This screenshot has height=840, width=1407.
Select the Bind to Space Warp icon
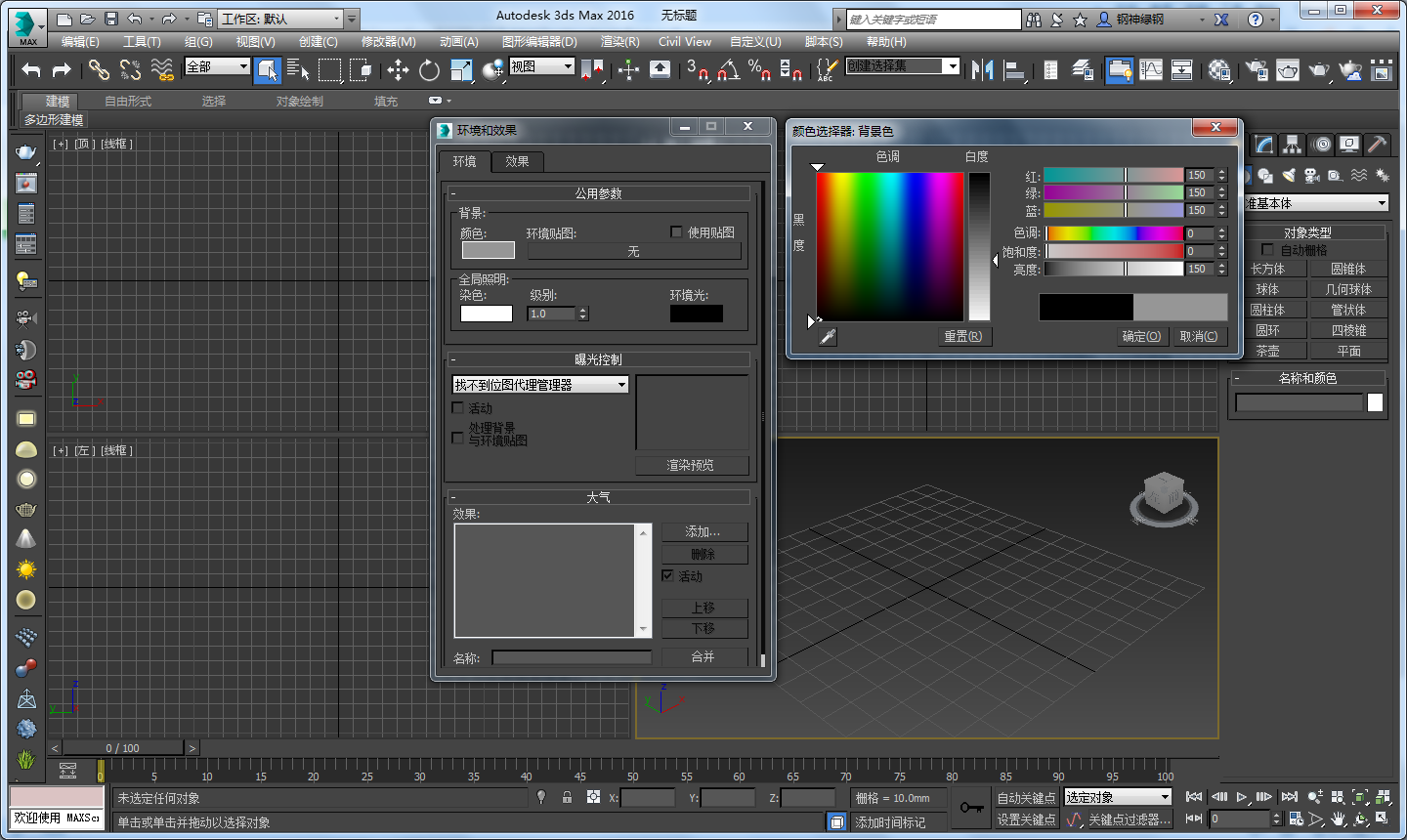(162, 69)
